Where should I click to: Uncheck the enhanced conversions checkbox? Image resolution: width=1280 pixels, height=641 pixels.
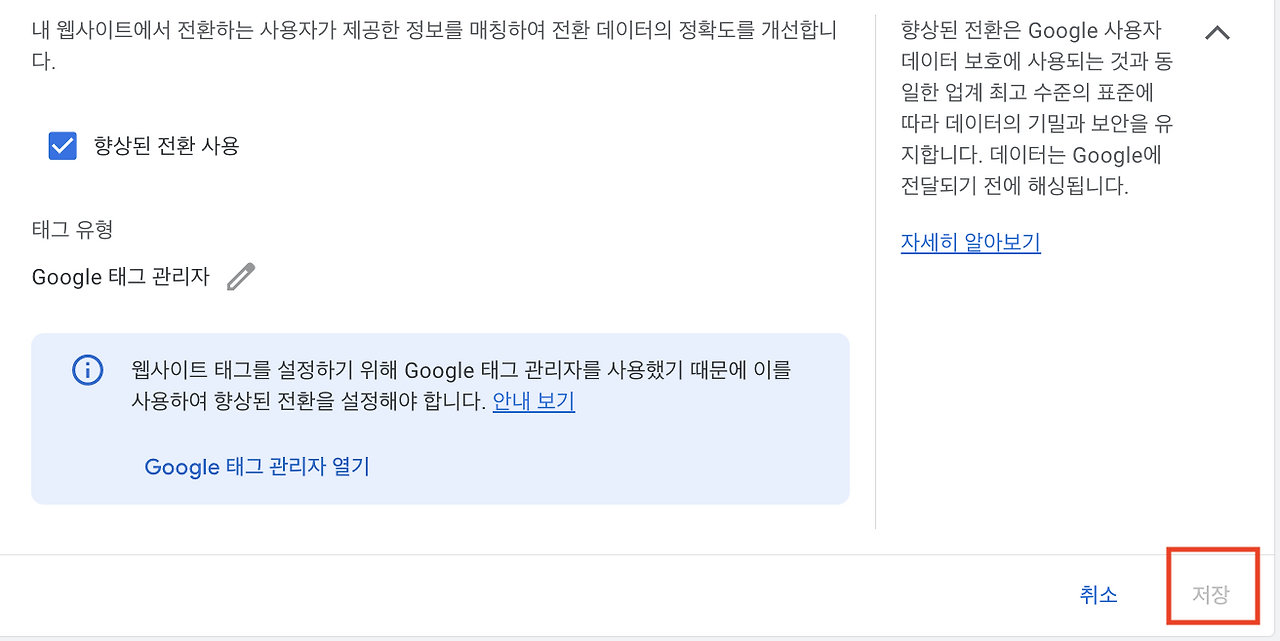pyautogui.click(x=62, y=145)
